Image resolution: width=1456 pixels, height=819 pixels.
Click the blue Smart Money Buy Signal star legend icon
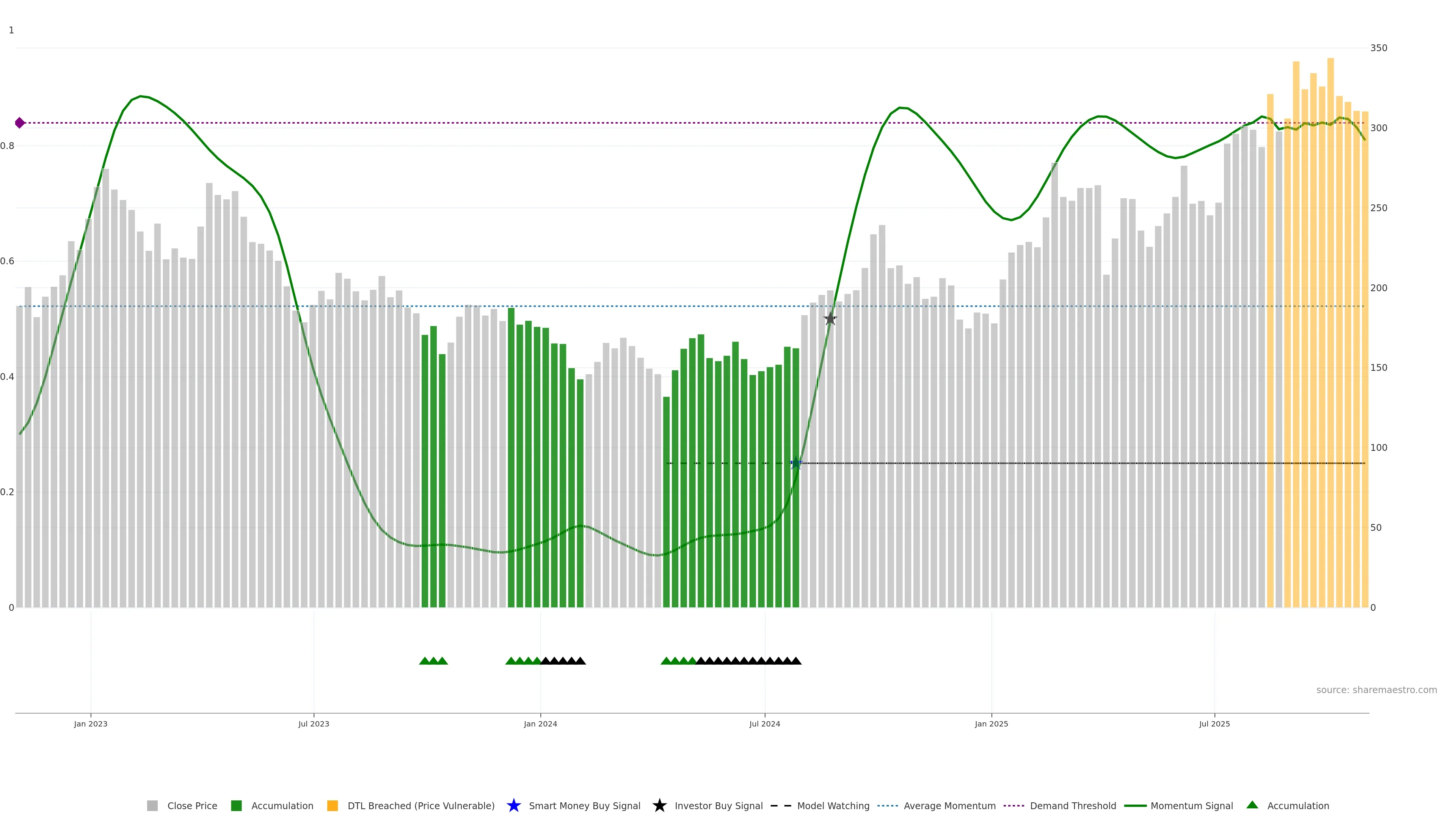[513, 805]
